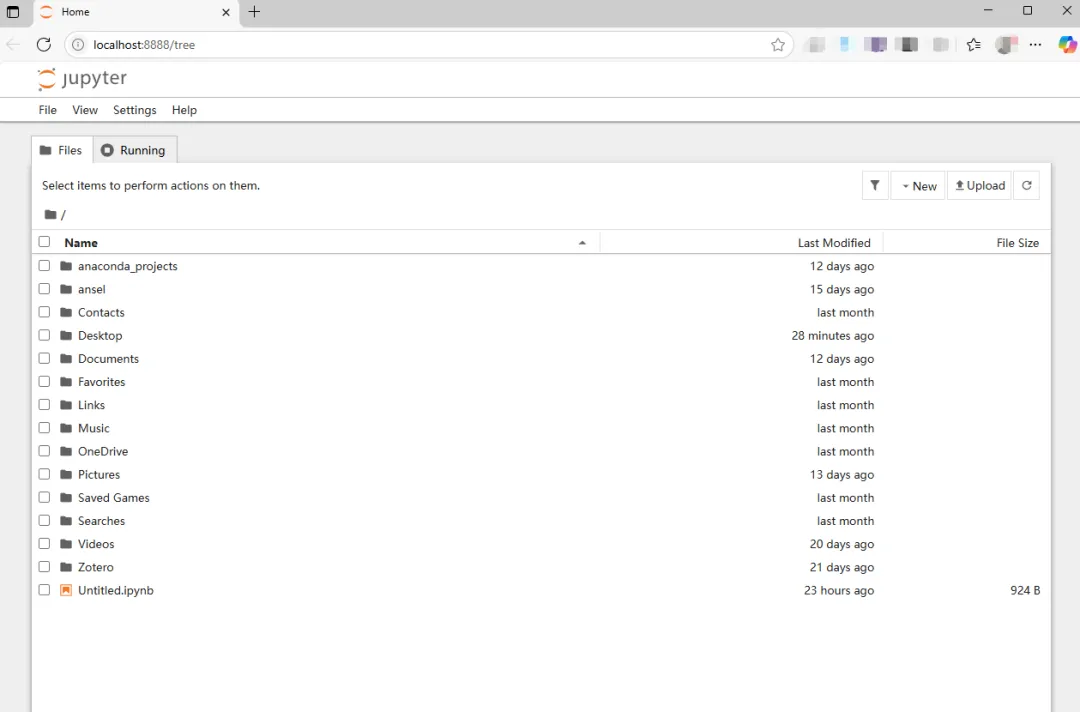Open the File menu
The image size is (1080, 712).
(x=48, y=110)
